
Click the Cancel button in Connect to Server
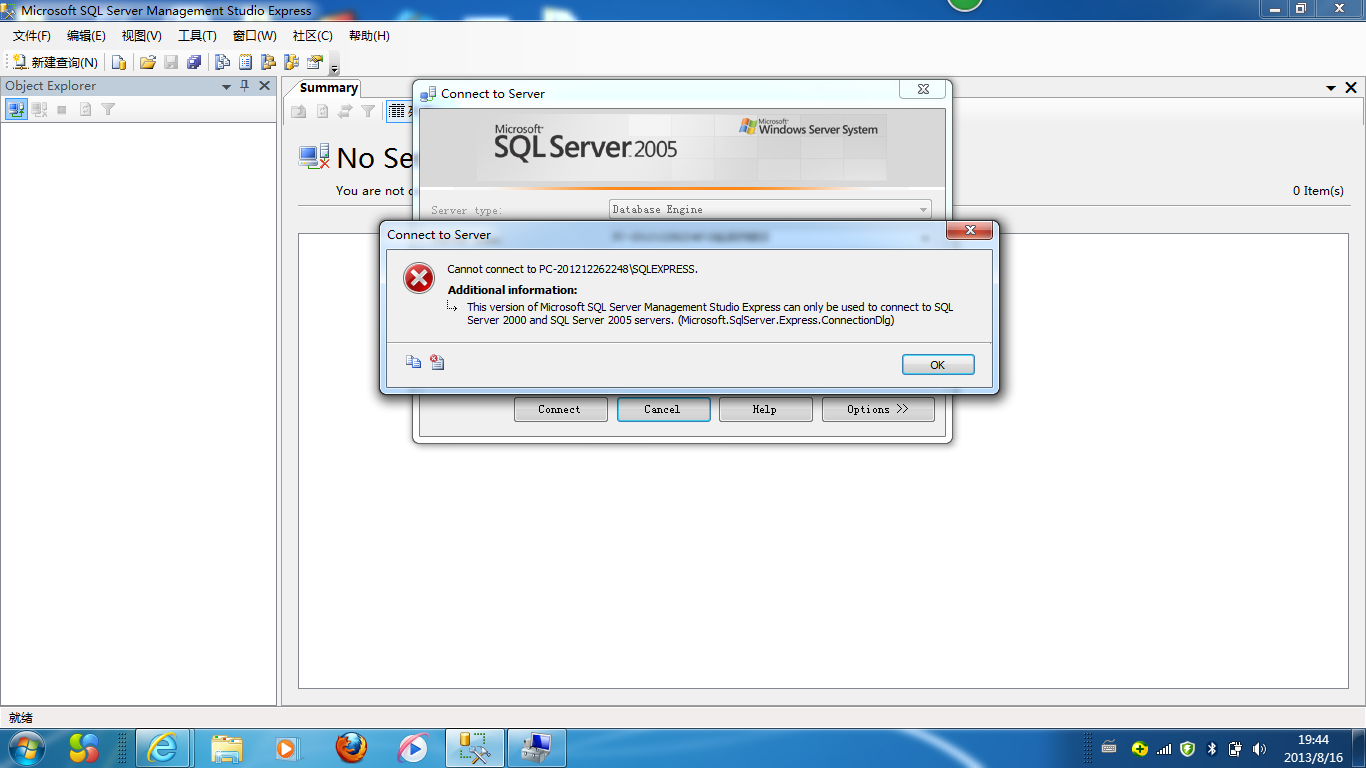click(x=663, y=409)
